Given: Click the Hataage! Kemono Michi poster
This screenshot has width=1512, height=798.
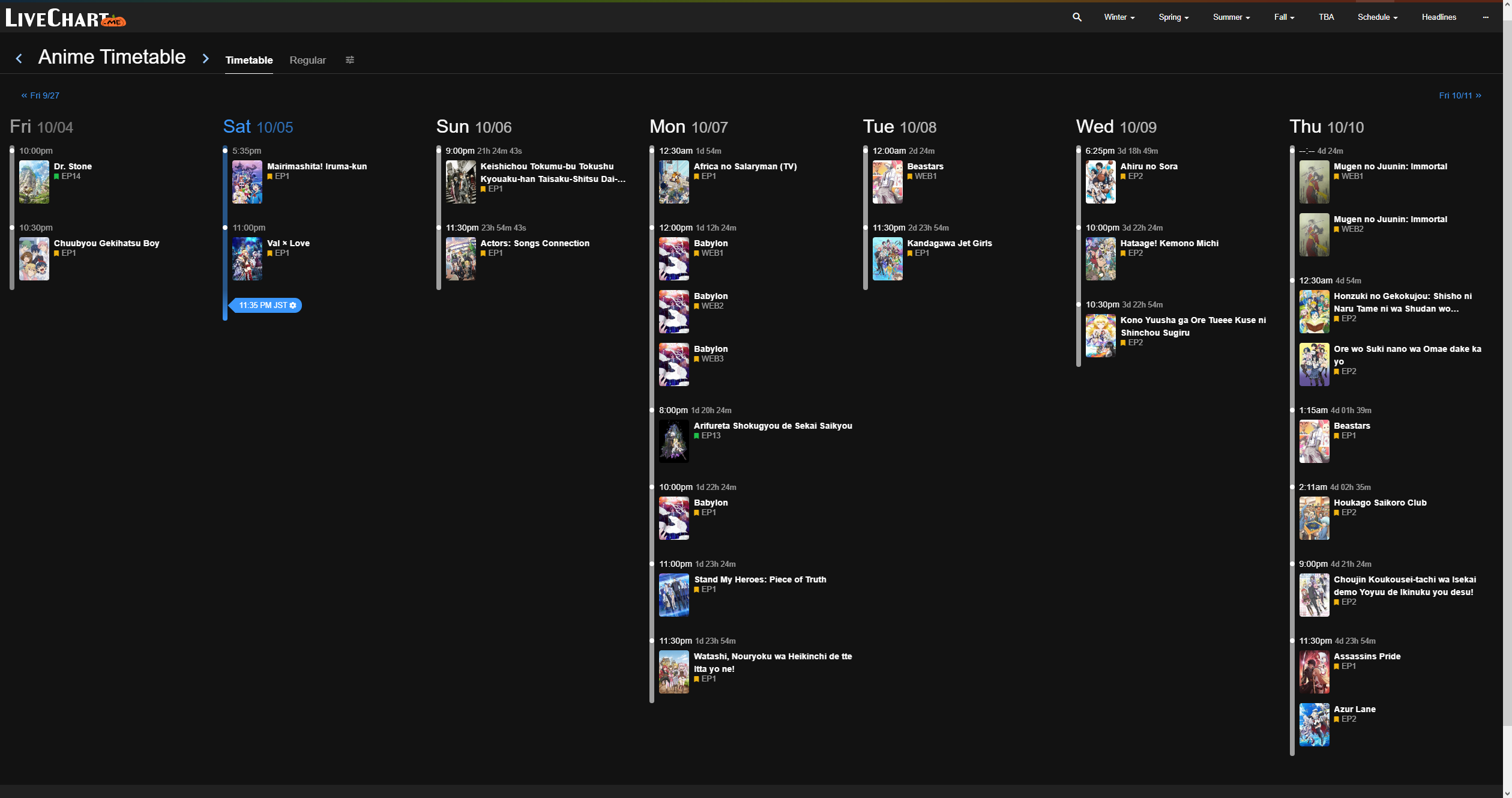Looking at the screenshot, I should pyautogui.click(x=1100, y=259).
